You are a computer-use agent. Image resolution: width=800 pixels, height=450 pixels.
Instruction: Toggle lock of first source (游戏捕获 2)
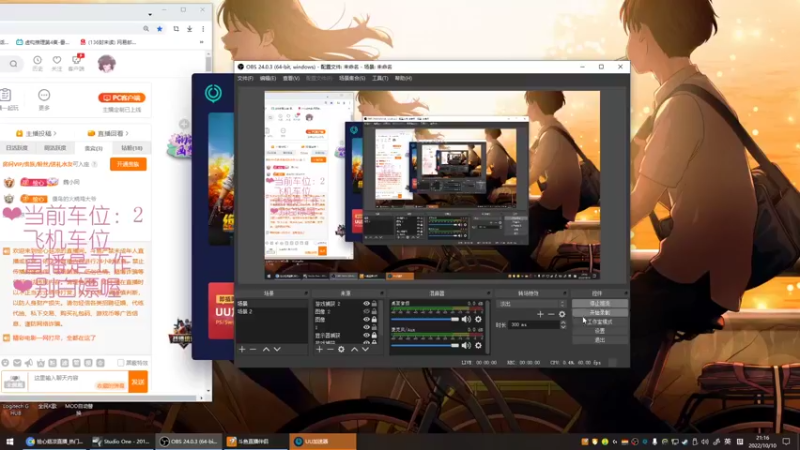(374, 304)
